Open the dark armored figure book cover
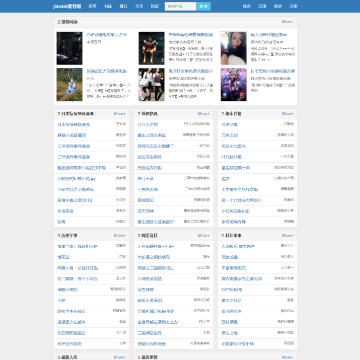The width and height of the screenshot is (360, 360). 69,48
